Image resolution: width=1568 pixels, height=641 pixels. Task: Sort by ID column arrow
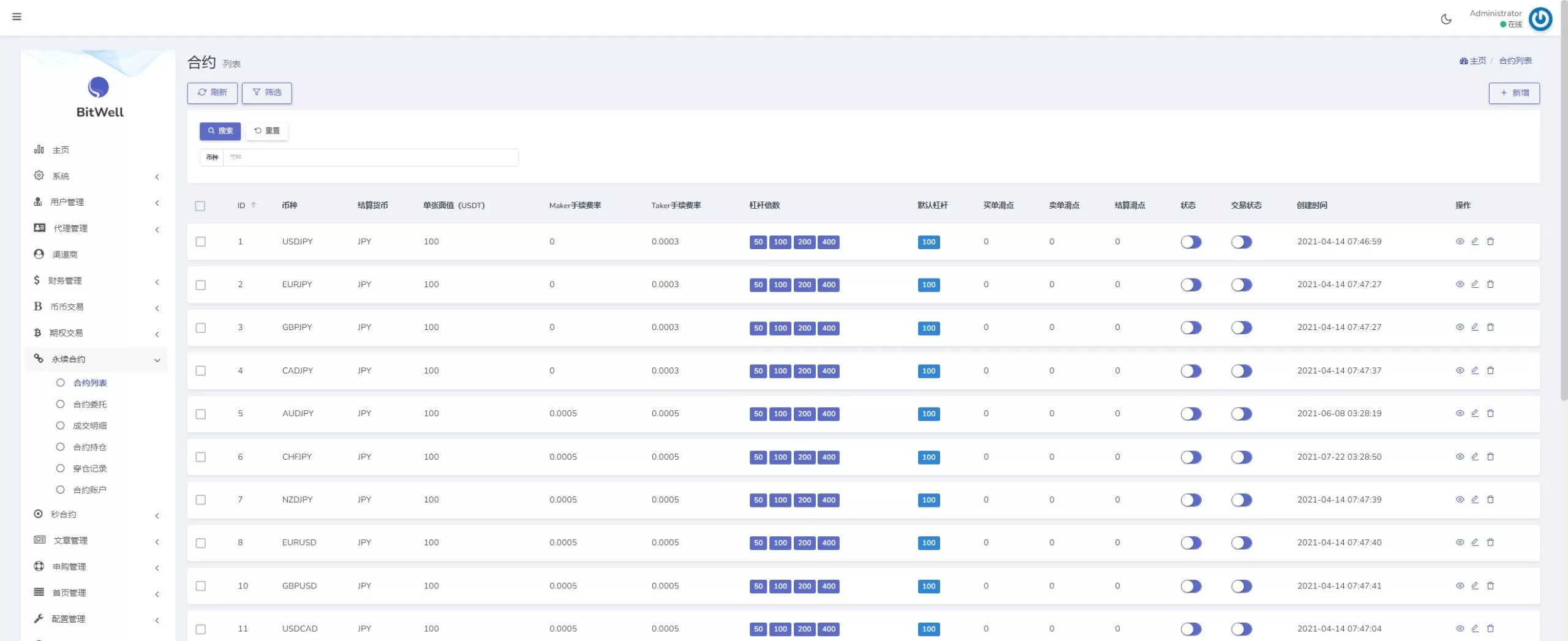pyautogui.click(x=254, y=205)
